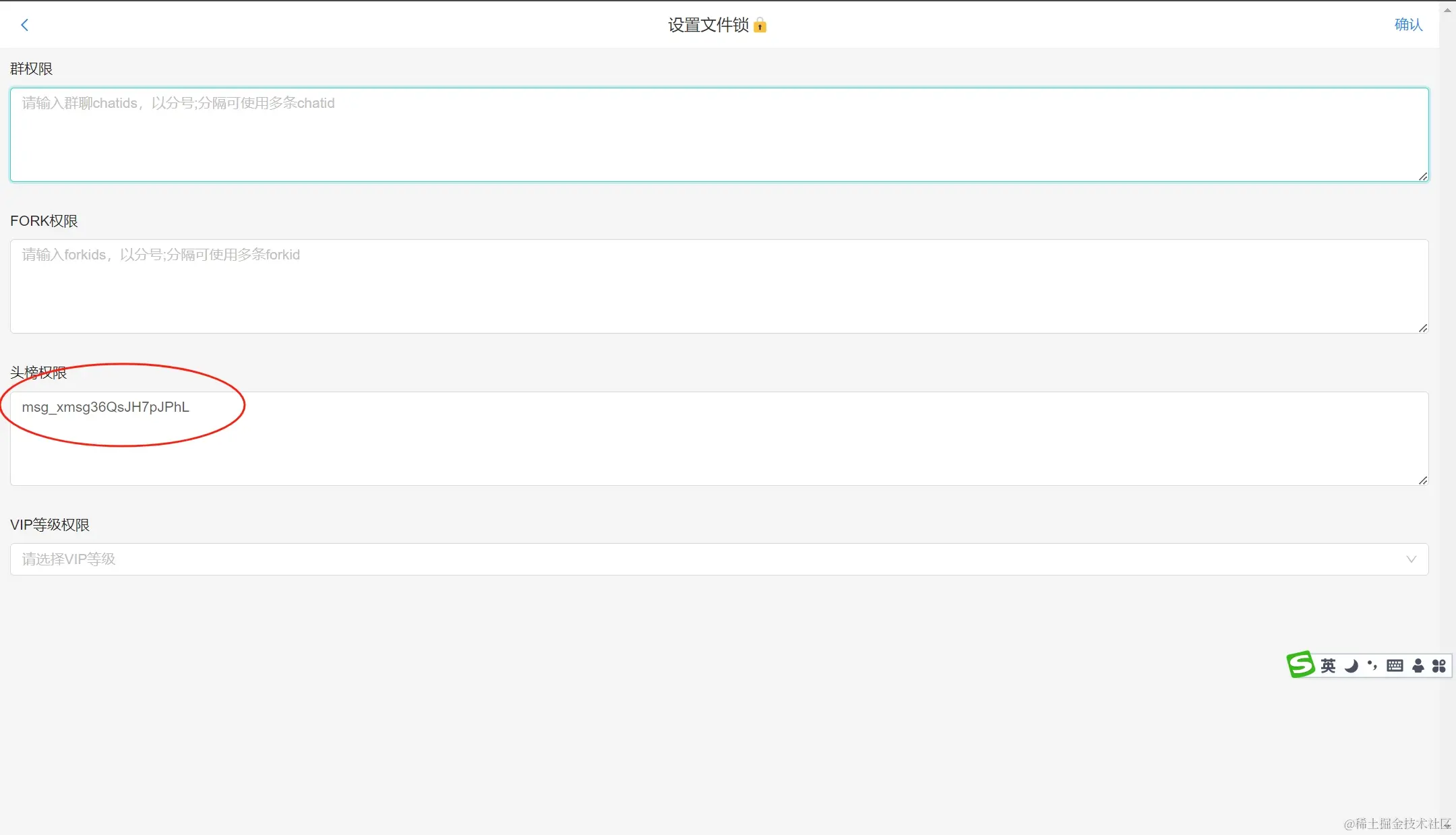Click the green Sogou S logo

click(1300, 664)
